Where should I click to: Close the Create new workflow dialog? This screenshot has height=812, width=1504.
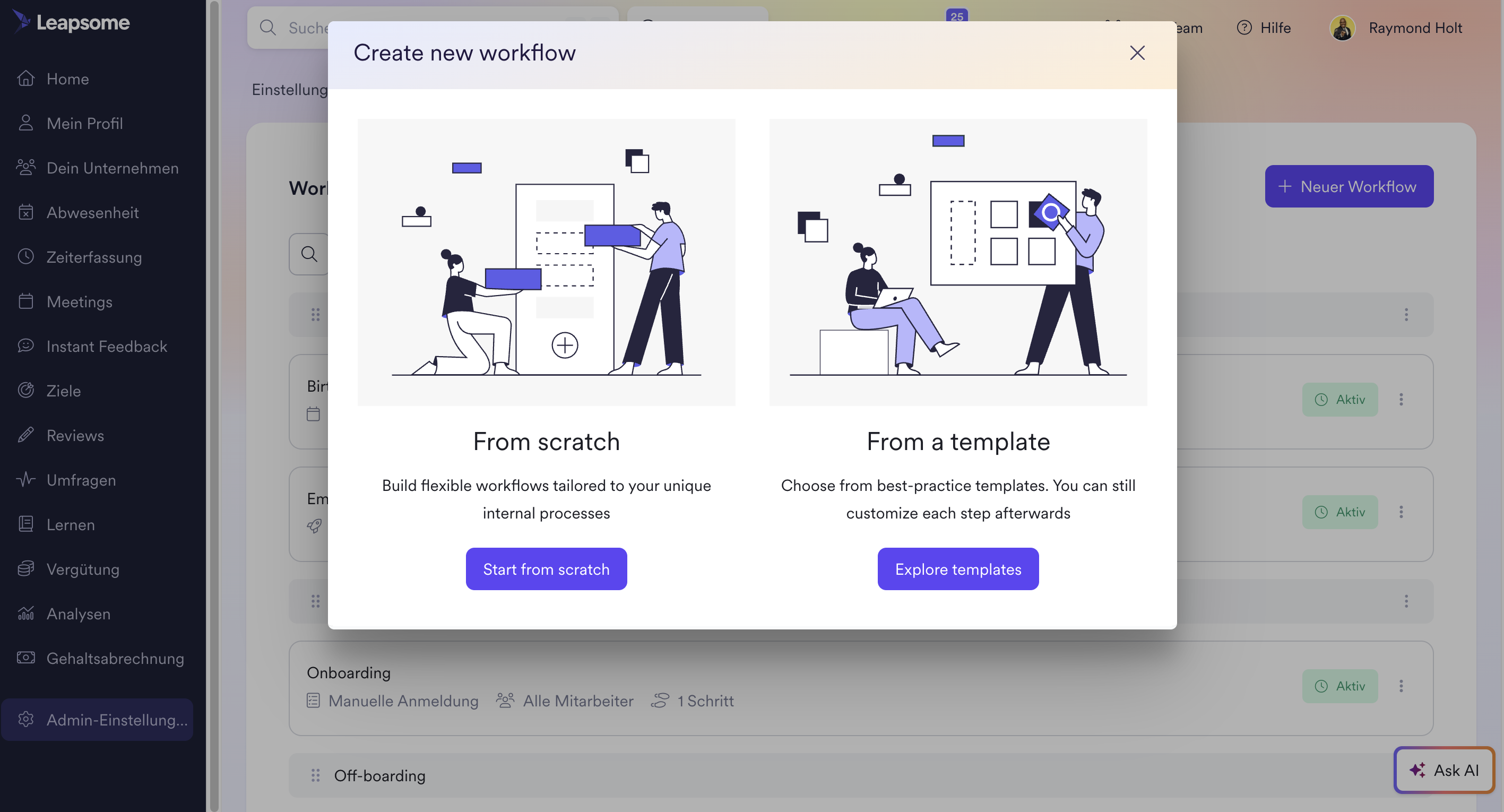pyautogui.click(x=1137, y=53)
